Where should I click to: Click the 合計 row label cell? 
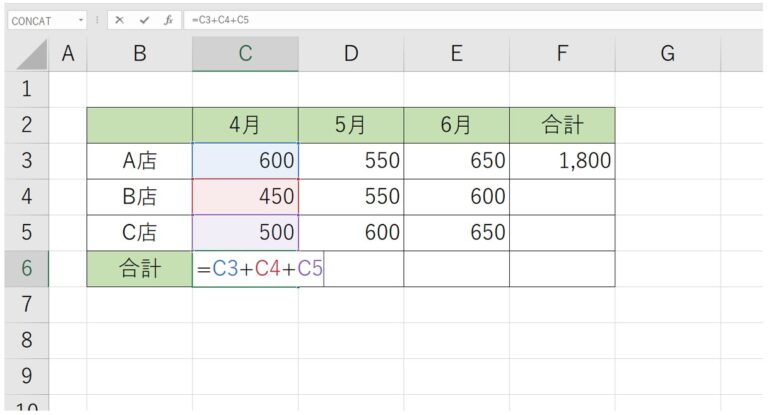click(x=140, y=269)
